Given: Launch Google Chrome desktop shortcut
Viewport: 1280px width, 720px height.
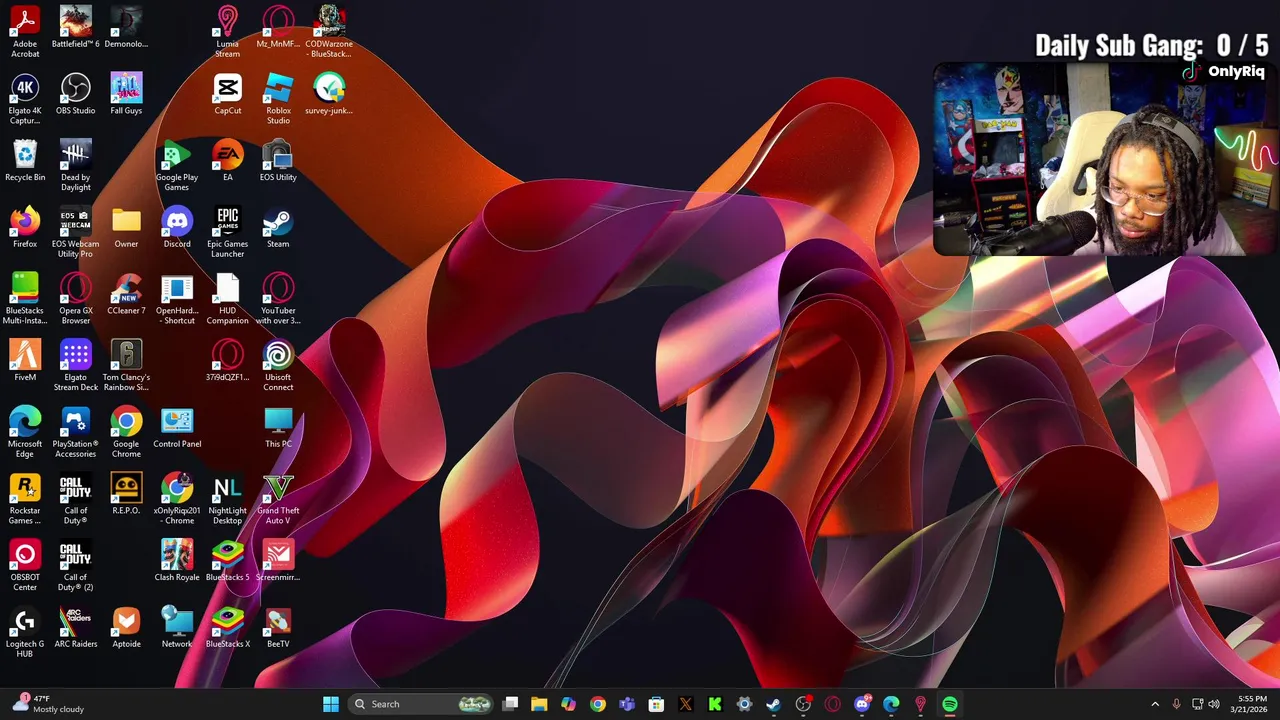Looking at the screenshot, I should coord(126,432).
